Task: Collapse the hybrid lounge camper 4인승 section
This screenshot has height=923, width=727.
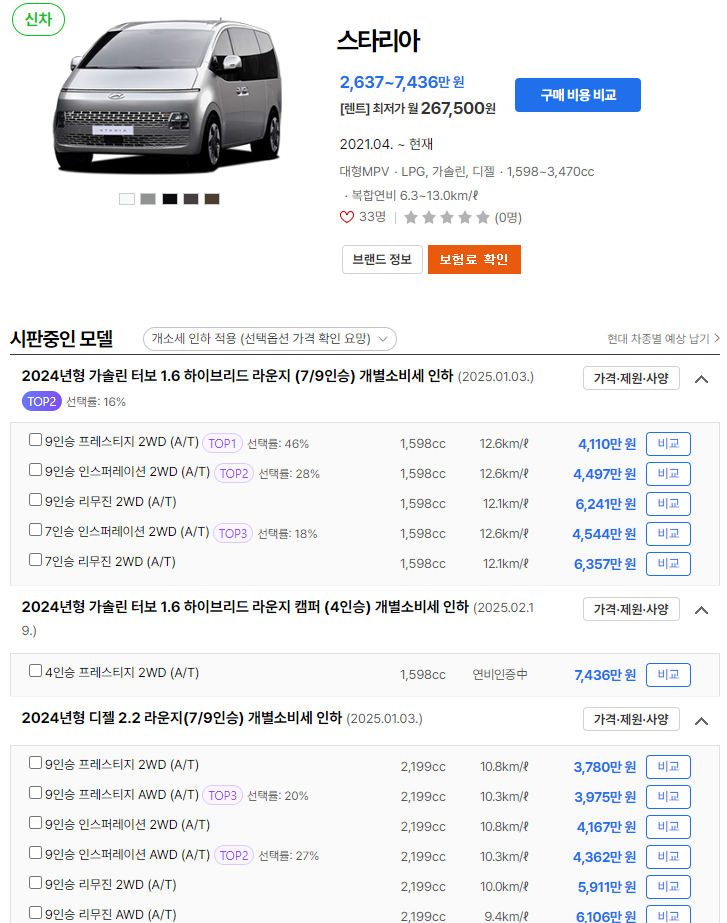Action: tap(701, 610)
